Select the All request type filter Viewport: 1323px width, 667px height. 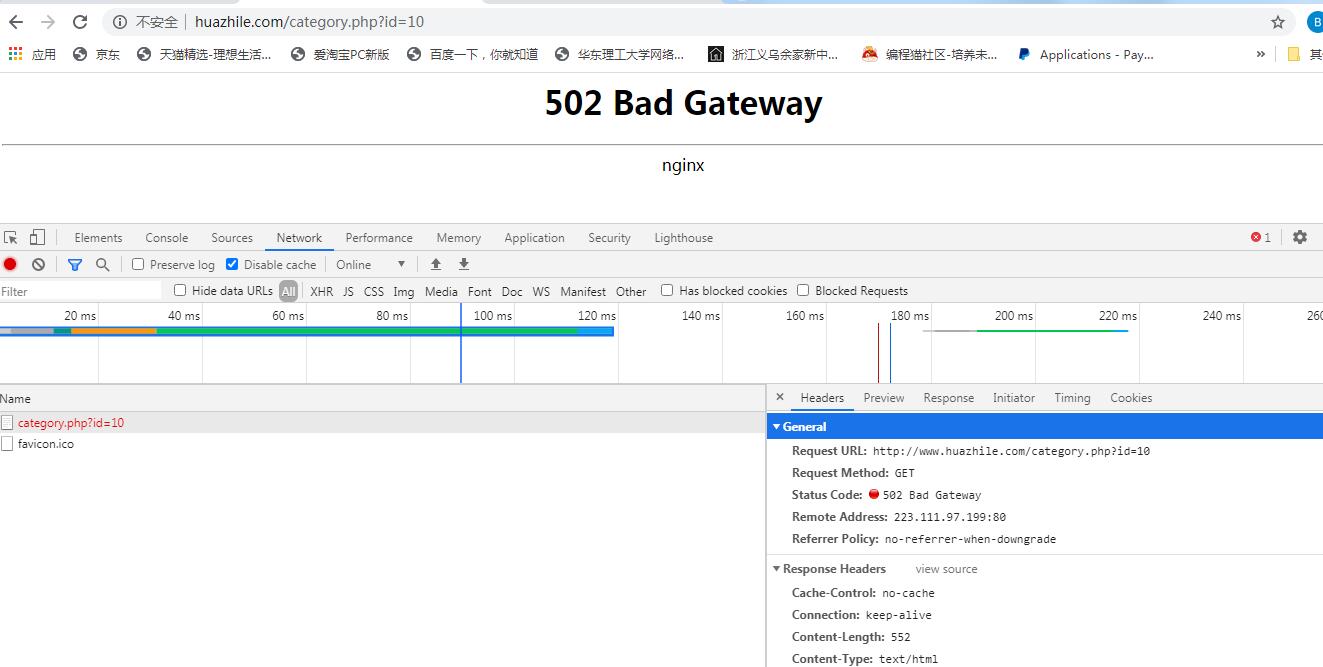click(x=289, y=291)
